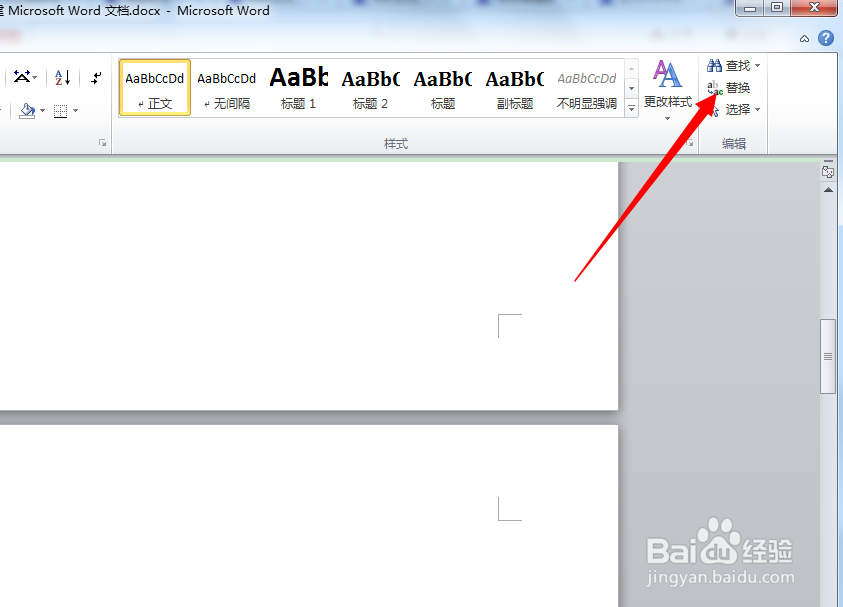Click the vertical scrollbar down arrow
Screen dimensions: 843x607
pyautogui.click(x=829, y=600)
